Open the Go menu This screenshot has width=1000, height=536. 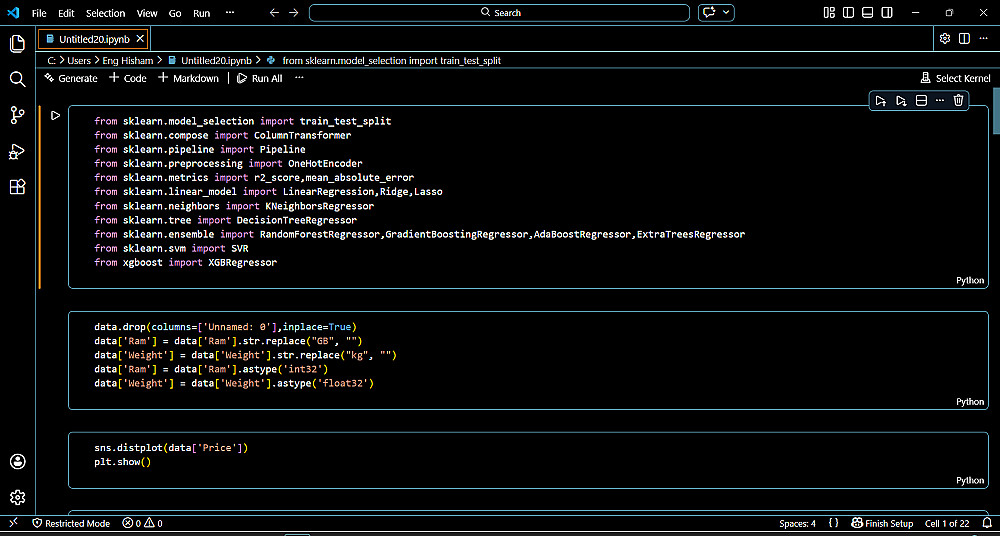(x=175, y=13)
